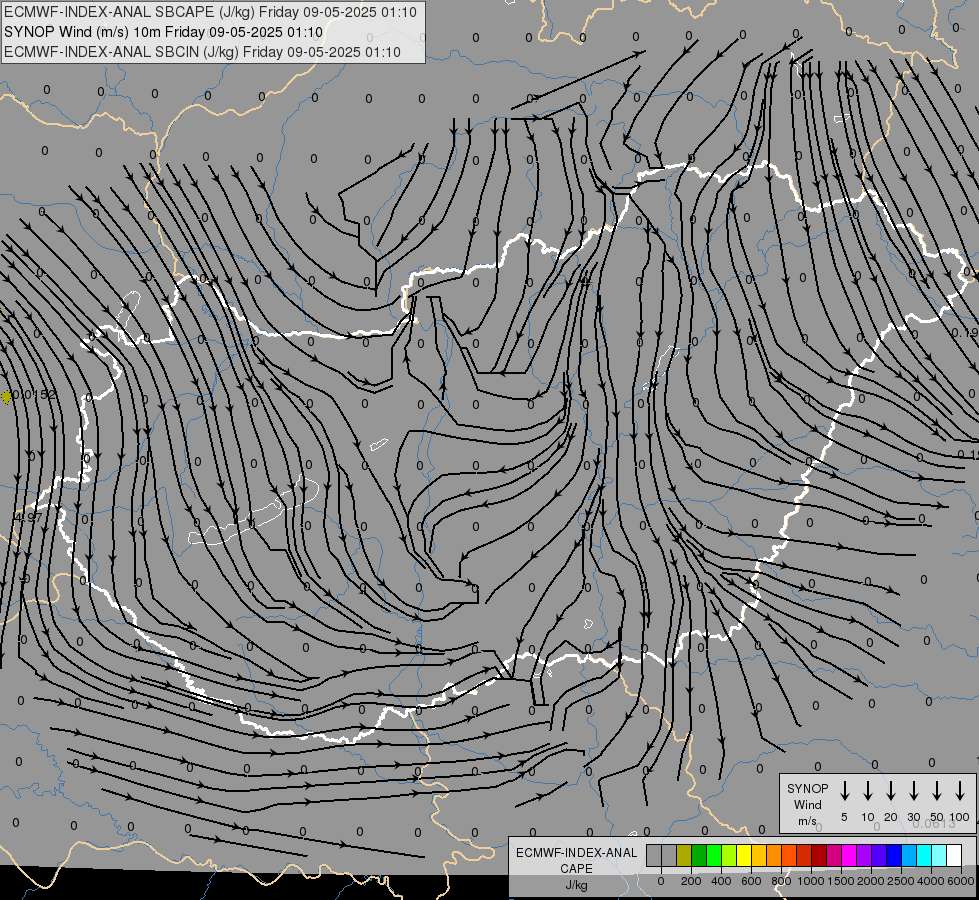Select the olive CAPE color swatch
This screenshot has height=900, width=979.
click(684, 856)
